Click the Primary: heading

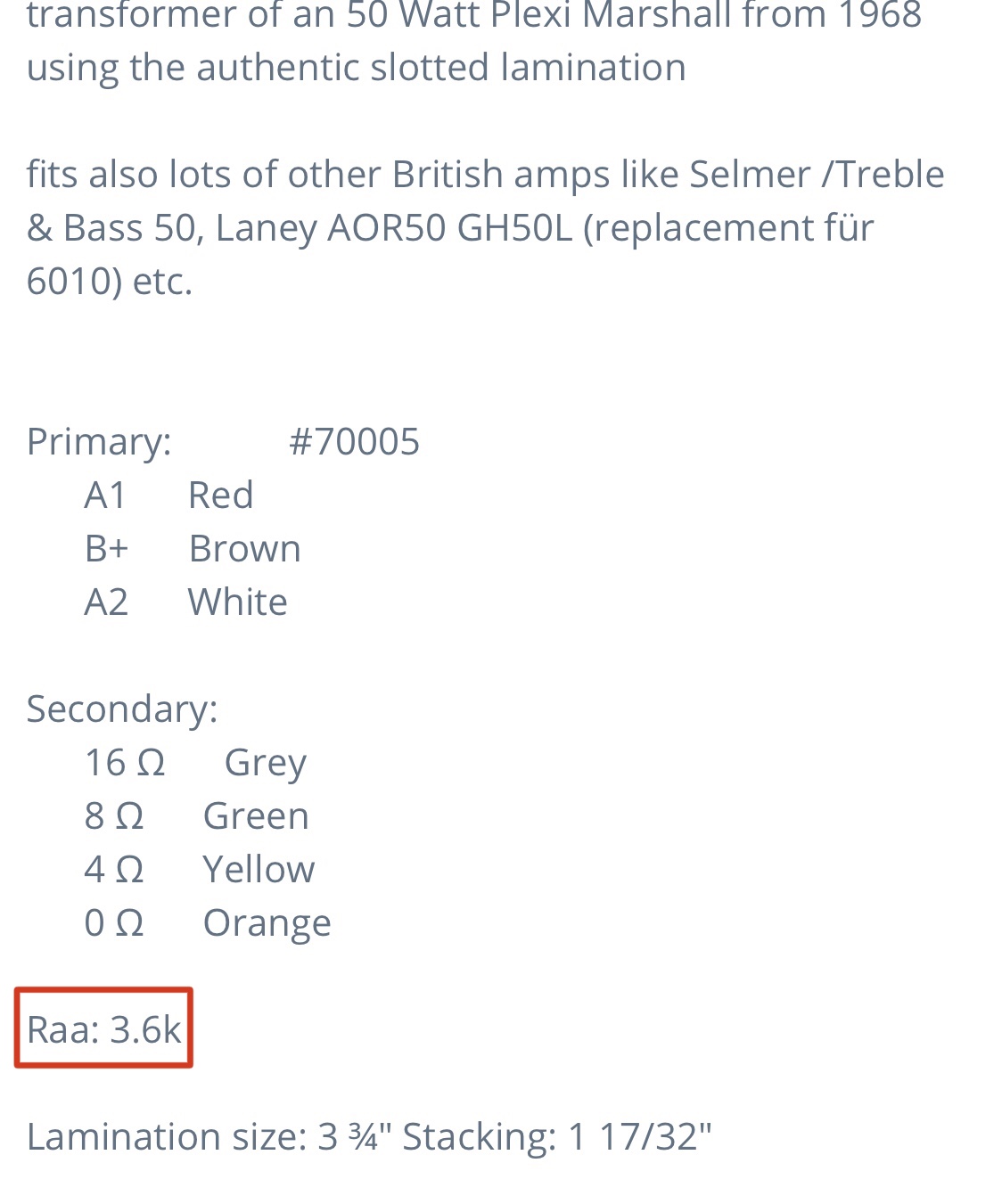click(99, 441)
